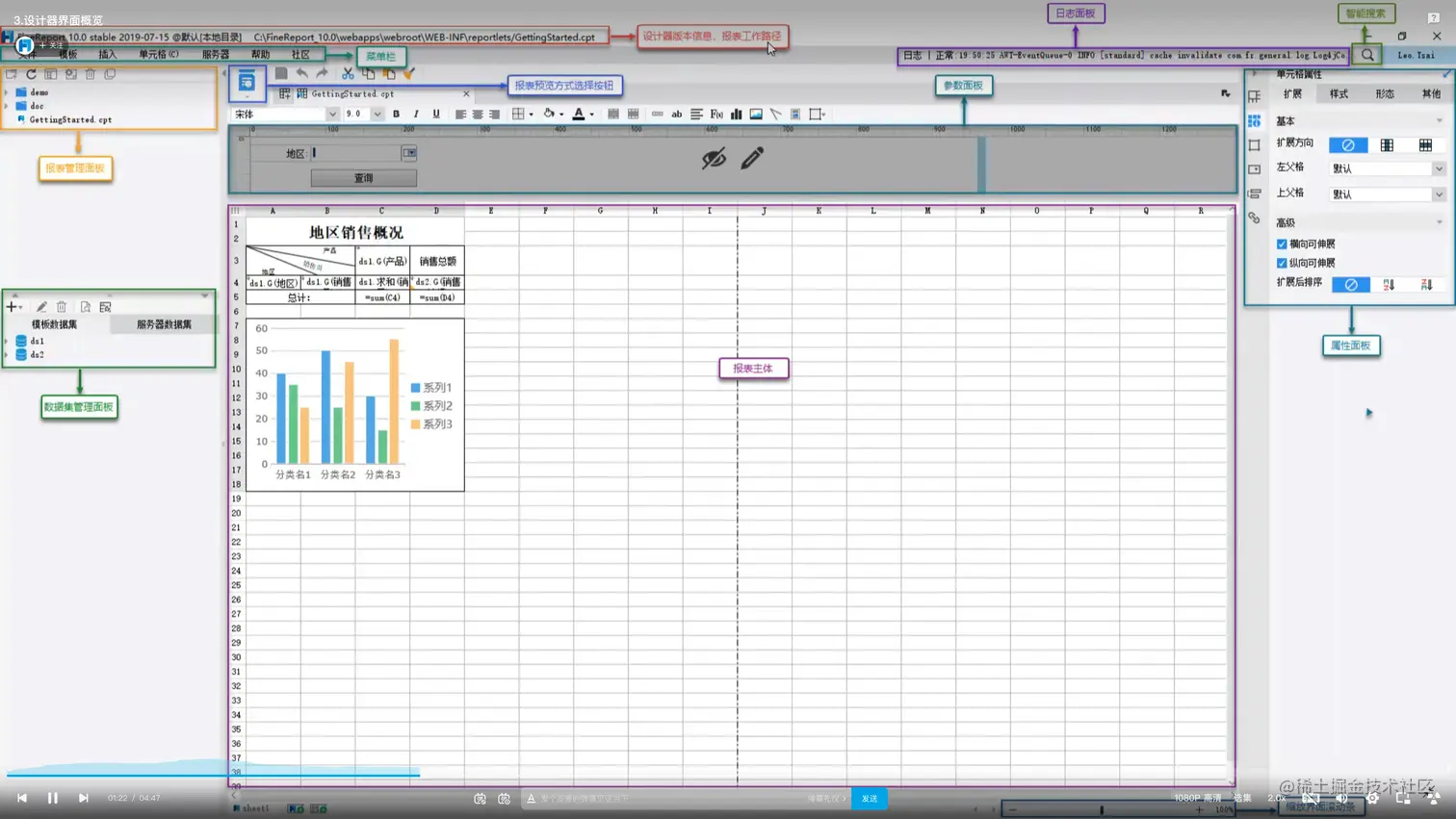Click the pencil icon in the parameter panel
Image resolution: width=1456 pixels, height=819 pixels.
tap(752, 158)
